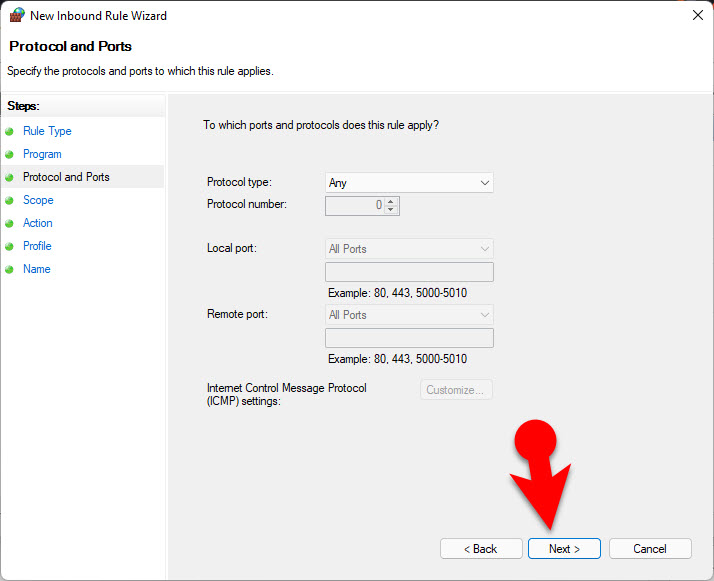This screenshot has height=581, width=714.
Task: Click the green bullet beside Name
Action: pyautogui.click(x=9, y=269)
